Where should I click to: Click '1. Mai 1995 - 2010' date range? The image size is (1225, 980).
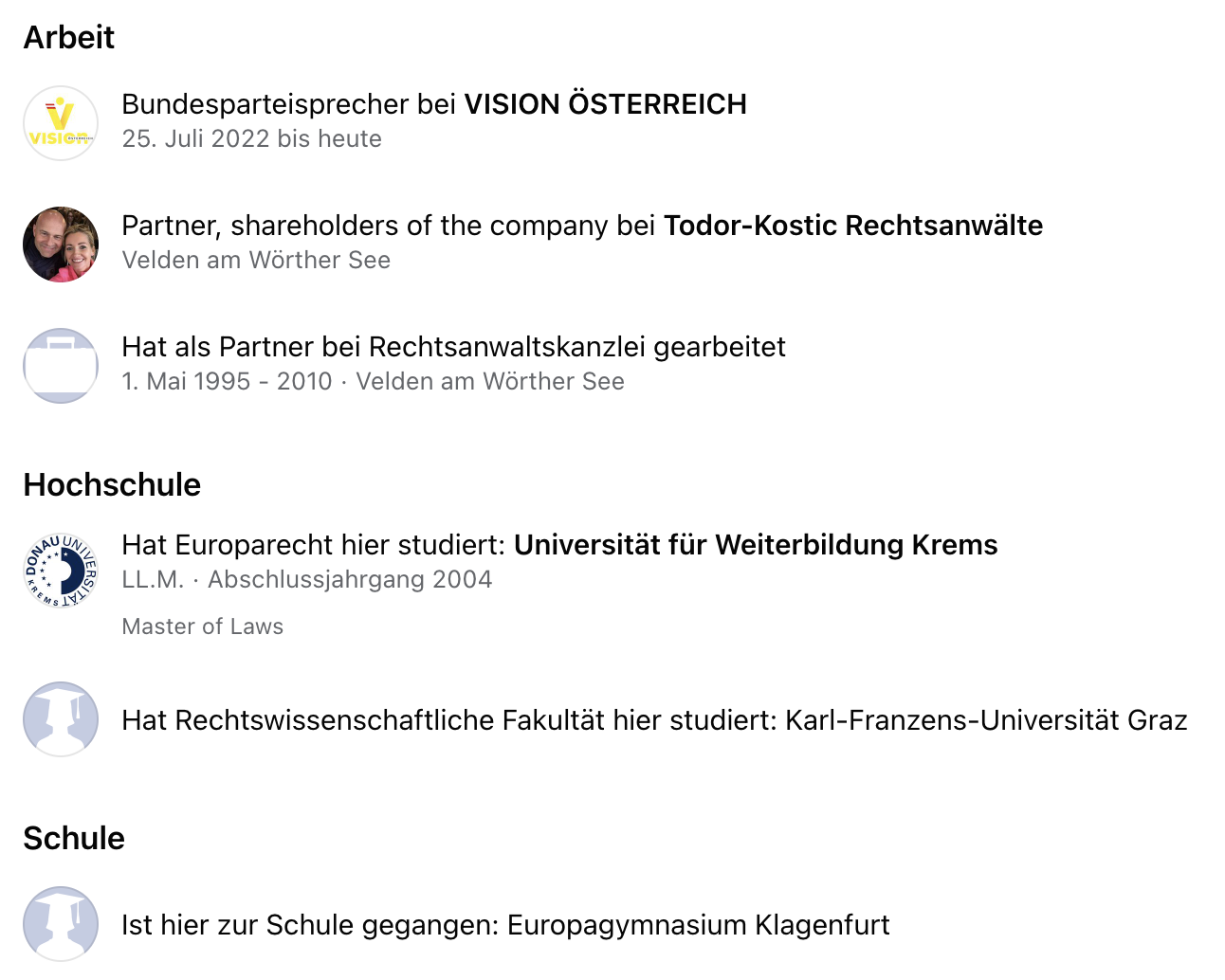pyautogui.click(x=227, y=381)
